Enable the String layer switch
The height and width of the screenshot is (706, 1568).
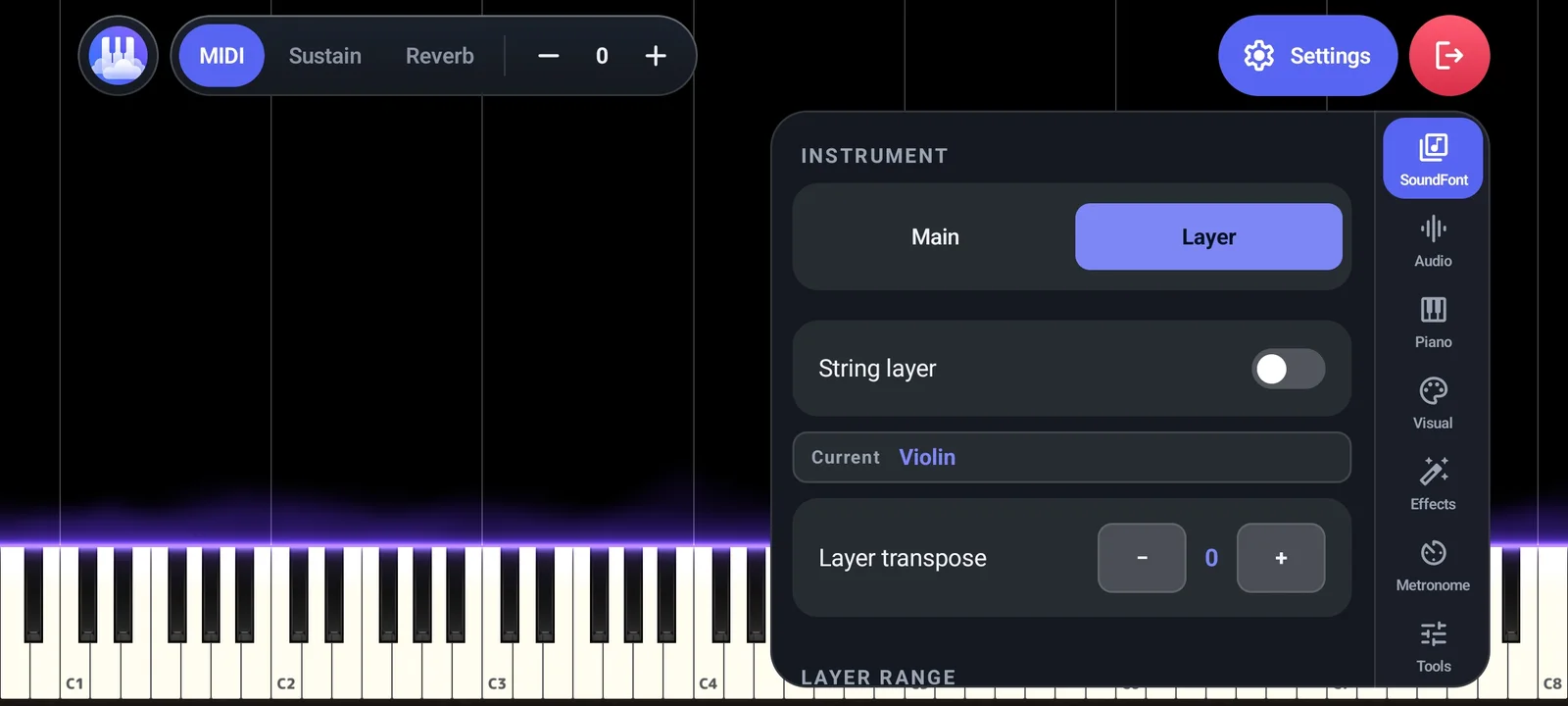coord(1288,369)
